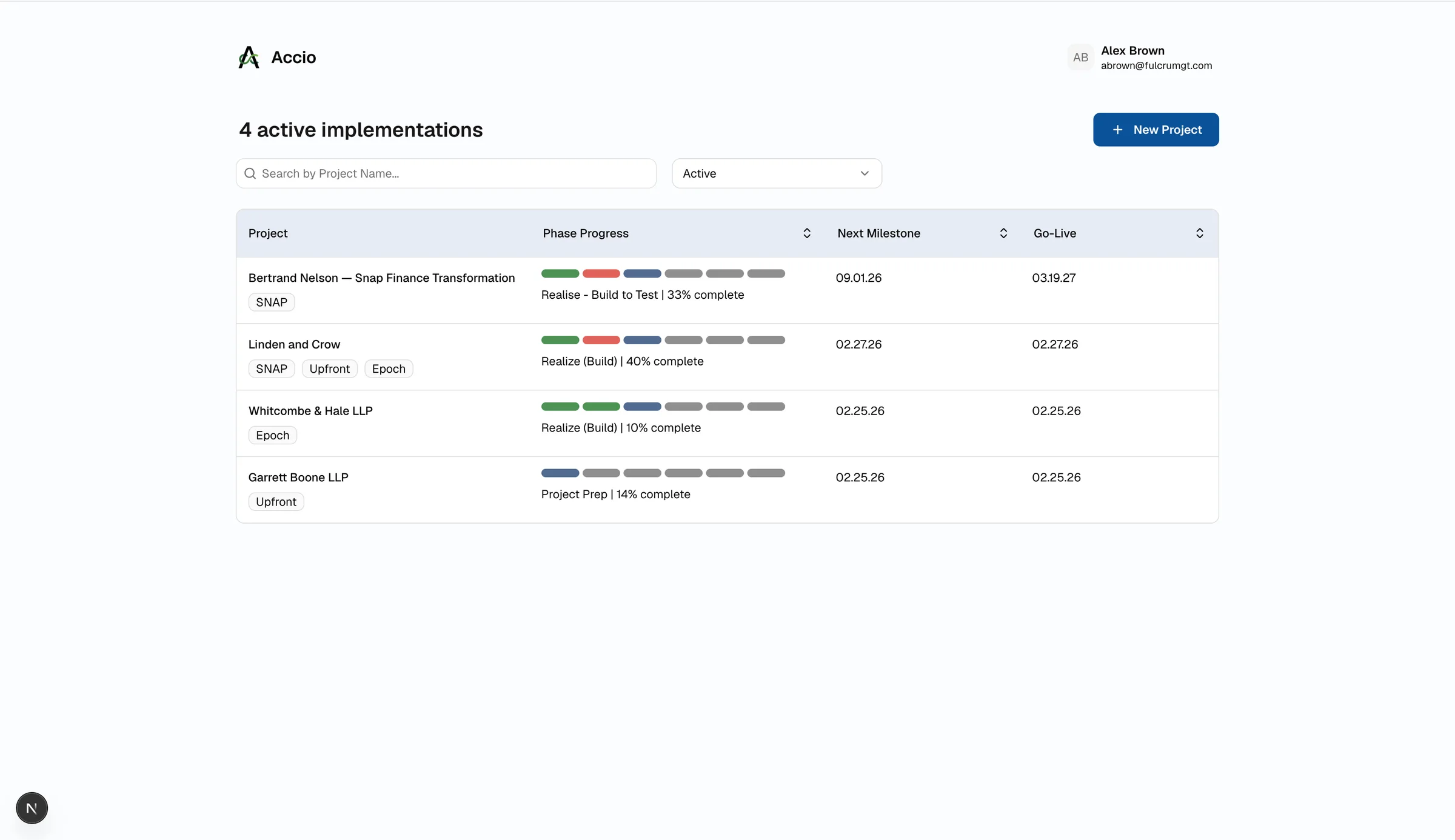Screen dimensions: 1455x840
Task: Select the Garrett Boone LLP row
Action: coord(727,490)
